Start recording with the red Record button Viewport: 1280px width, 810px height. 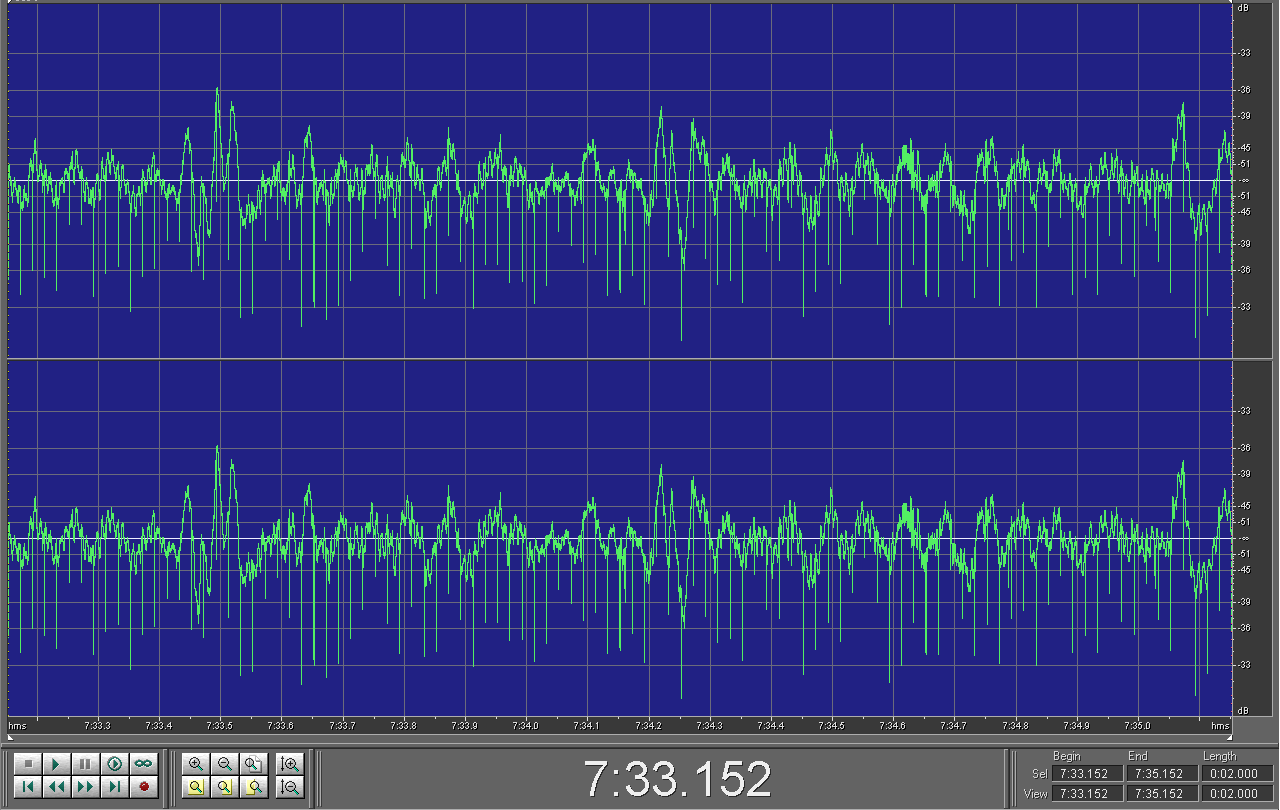tap(144, 787)
